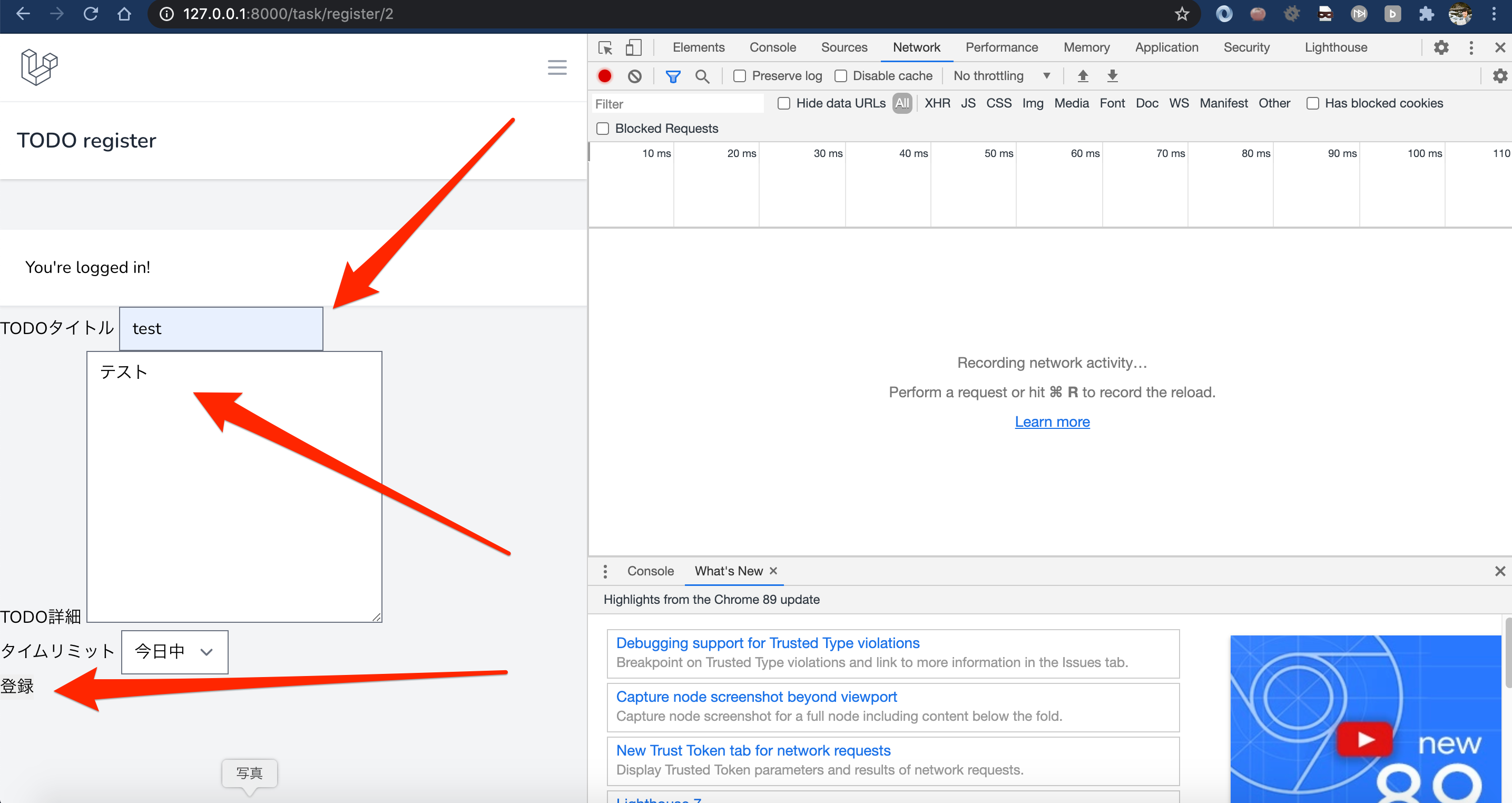The image size is (1512, 803).
Task: Click the TODO title text field
Action: tap(221, 328)
